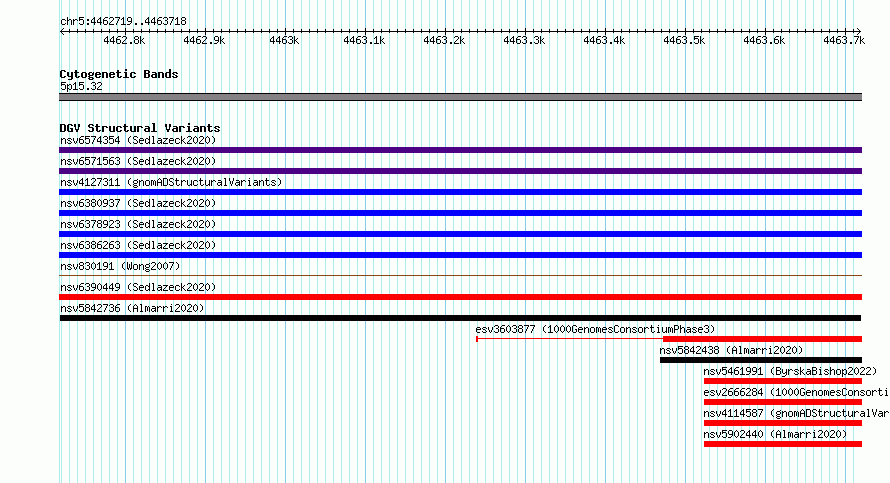Click the Cytogenetic Bands track title

[119, 74]
